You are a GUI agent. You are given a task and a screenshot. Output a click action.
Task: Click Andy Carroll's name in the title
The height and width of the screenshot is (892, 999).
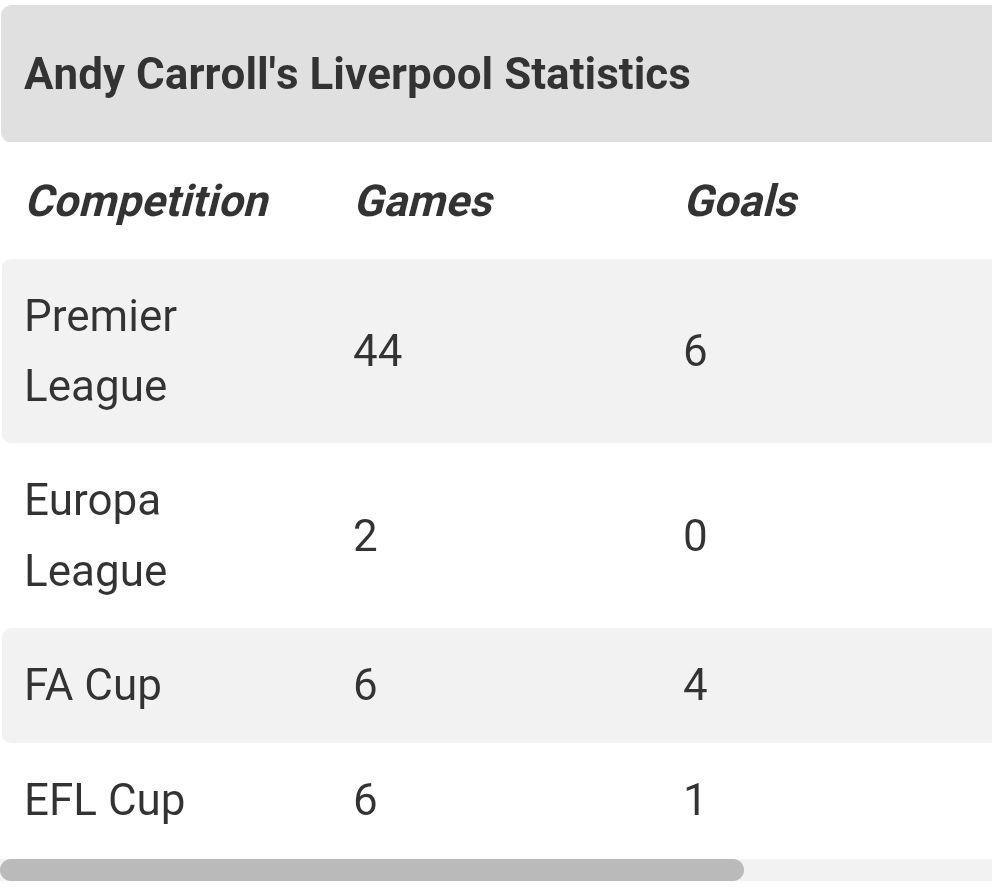161,75
